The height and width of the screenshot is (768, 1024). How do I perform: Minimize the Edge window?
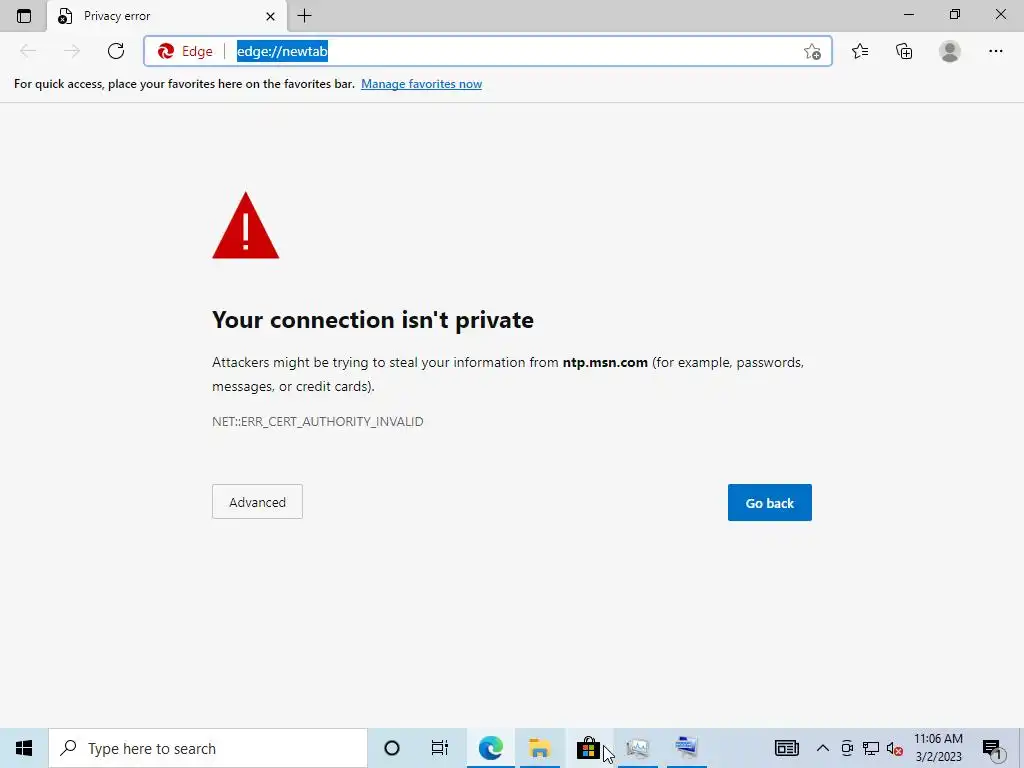click(908, 14)
